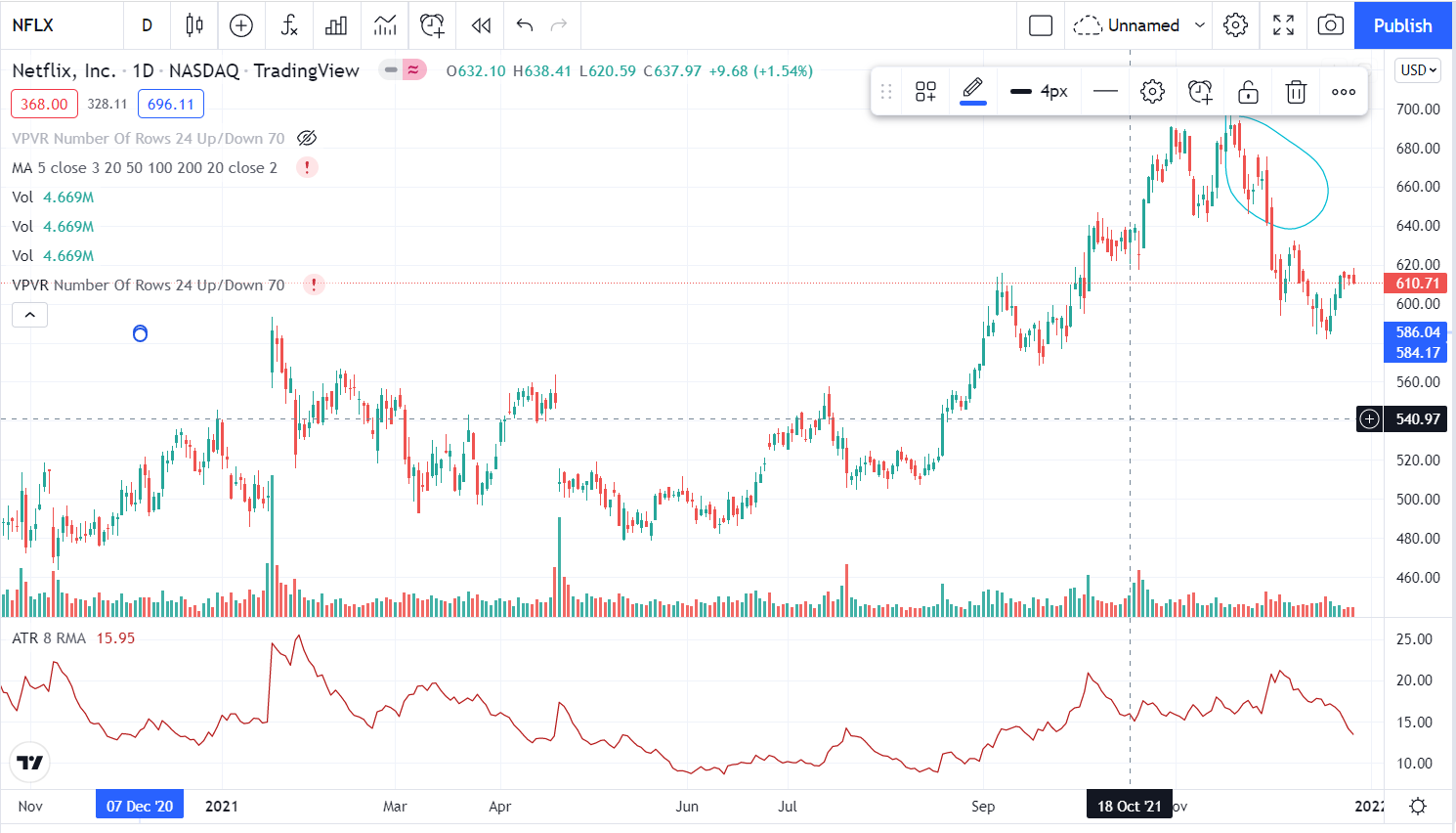Change the brush line color
Image resolution: width=1456 pixels, height=833 pixels.
[x=972, y=91]
